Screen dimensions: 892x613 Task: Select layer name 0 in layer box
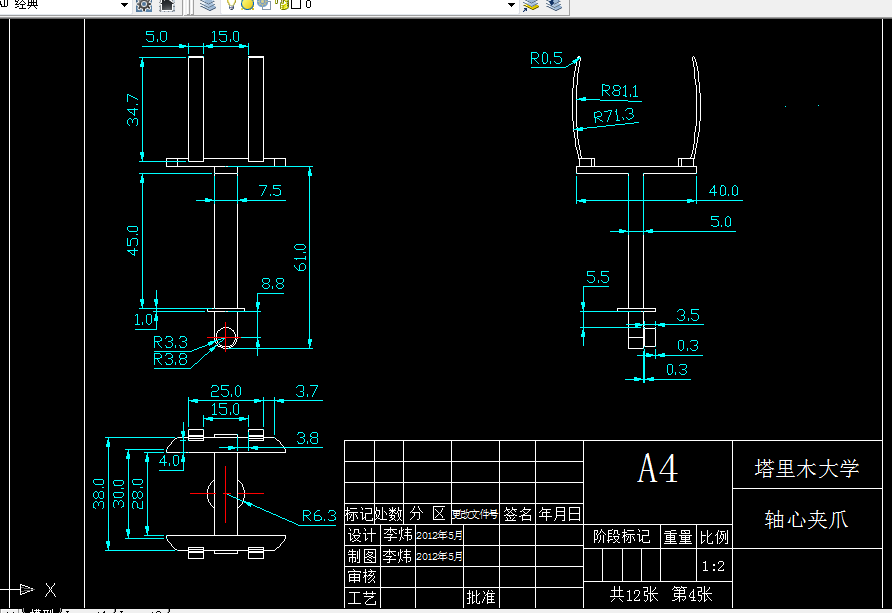click(308, 5)
